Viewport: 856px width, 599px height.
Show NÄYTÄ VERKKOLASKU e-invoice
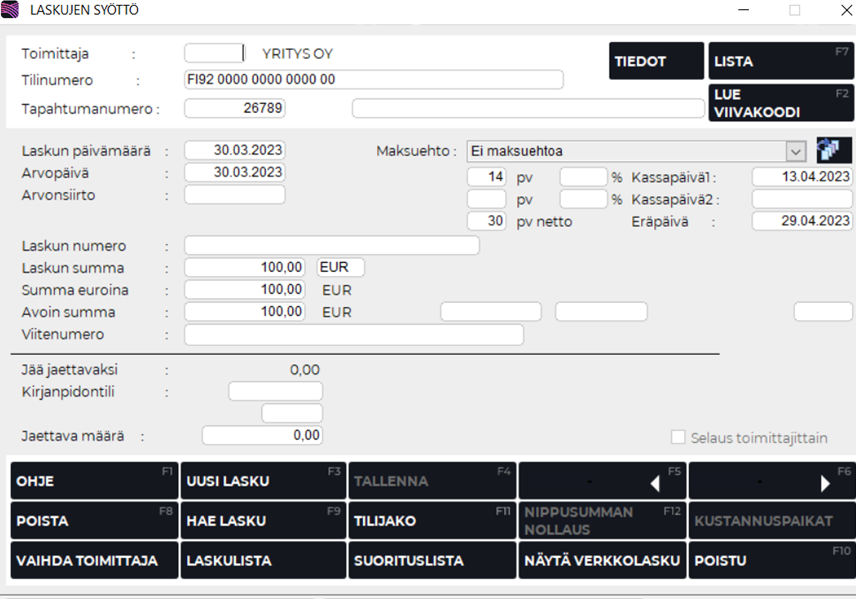click(601, 561)
